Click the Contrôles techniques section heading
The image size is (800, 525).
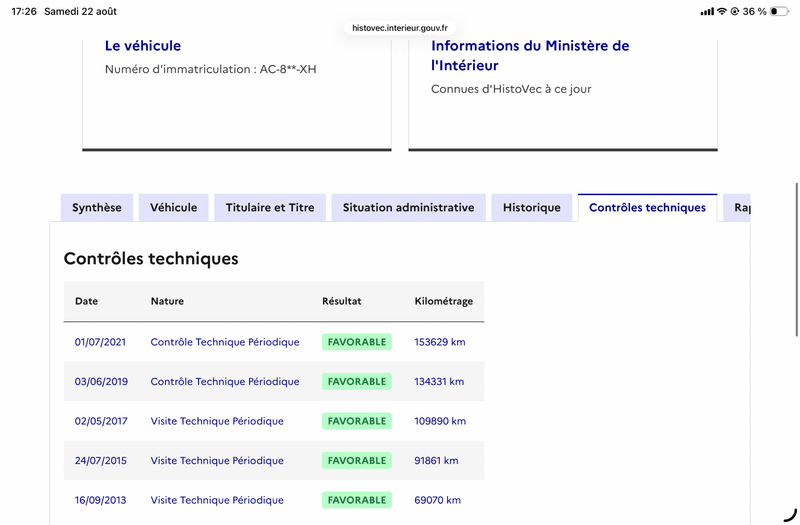pos(151,259)
